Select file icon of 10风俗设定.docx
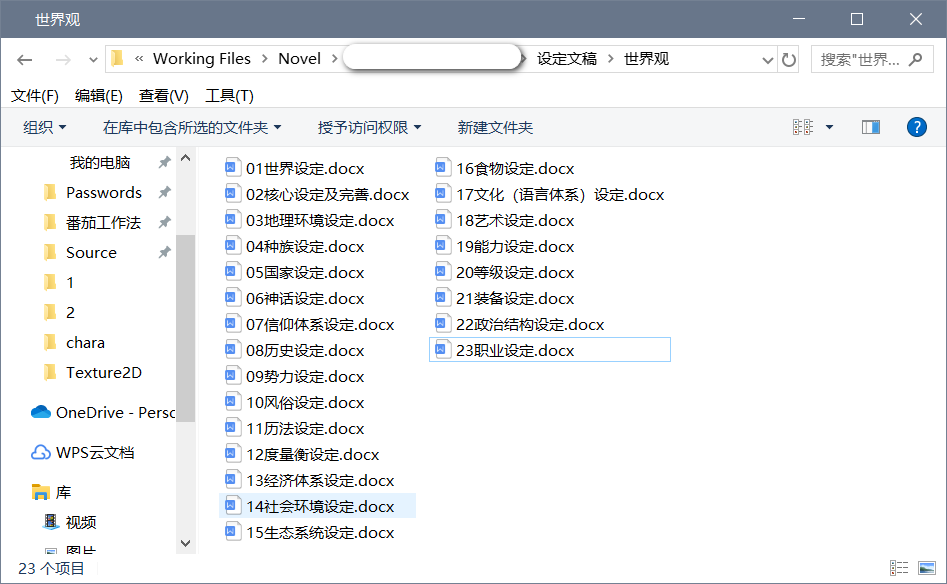This screenshot has height=584, width=947. [231, 401]
